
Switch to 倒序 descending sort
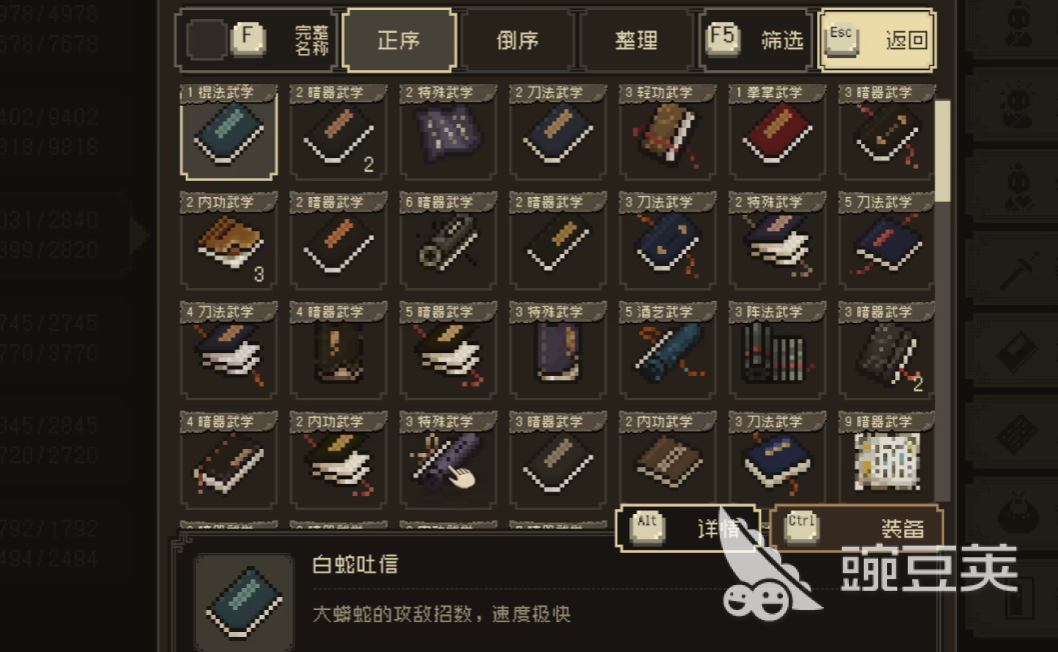(x=518, y=40)
